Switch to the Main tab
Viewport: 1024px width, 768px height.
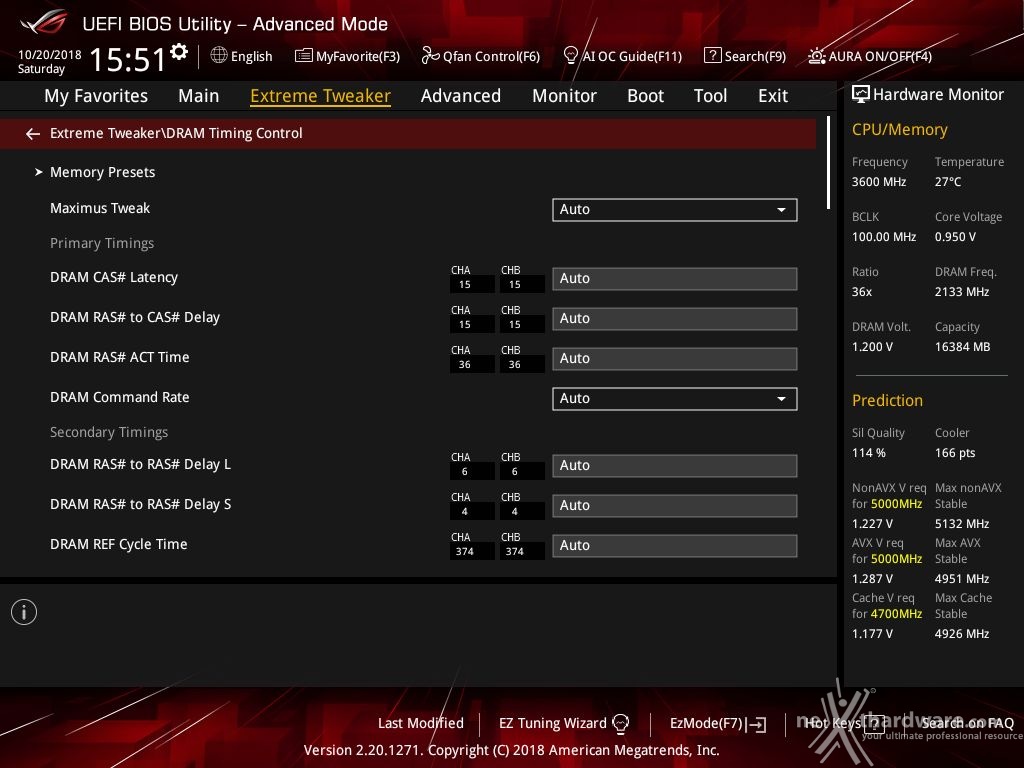click(x=199, y=96)
